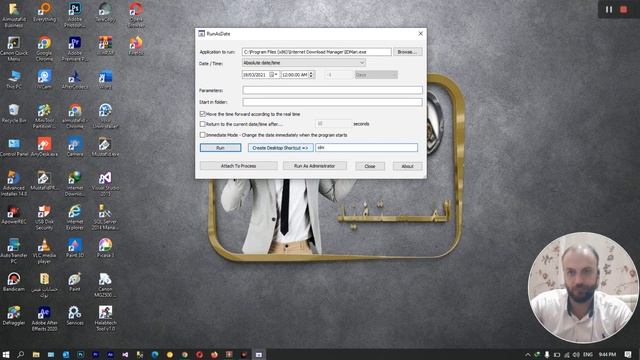Toggle Move the time forward checkbox
Screen dimensions: 640x360
[202, 114]
